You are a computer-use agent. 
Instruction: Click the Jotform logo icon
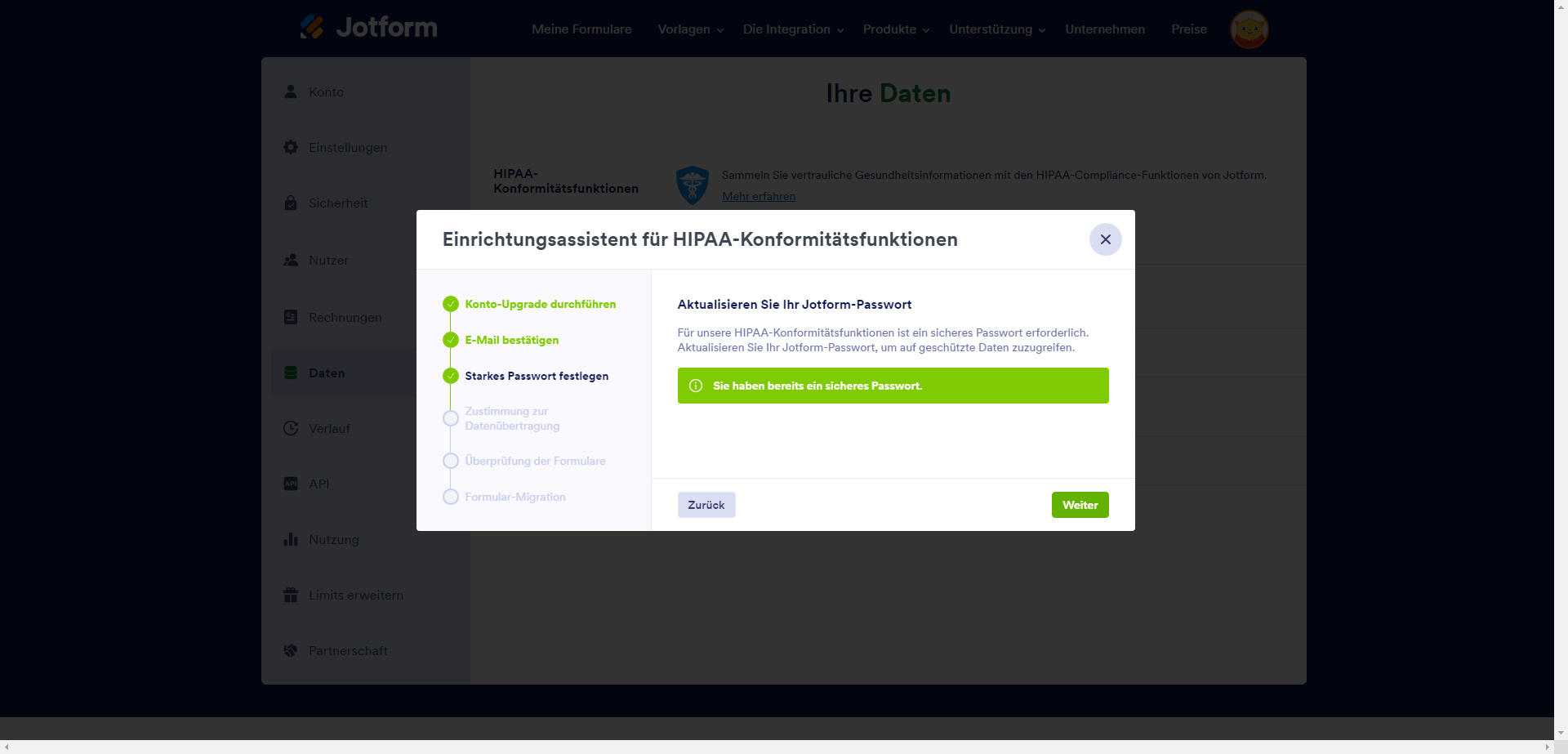tap(312, 27)
